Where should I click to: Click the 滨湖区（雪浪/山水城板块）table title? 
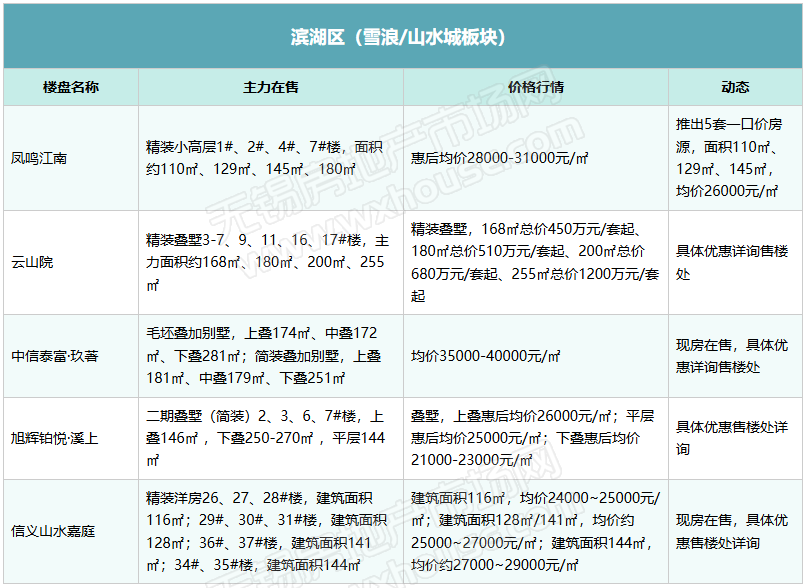click(403, 37)
